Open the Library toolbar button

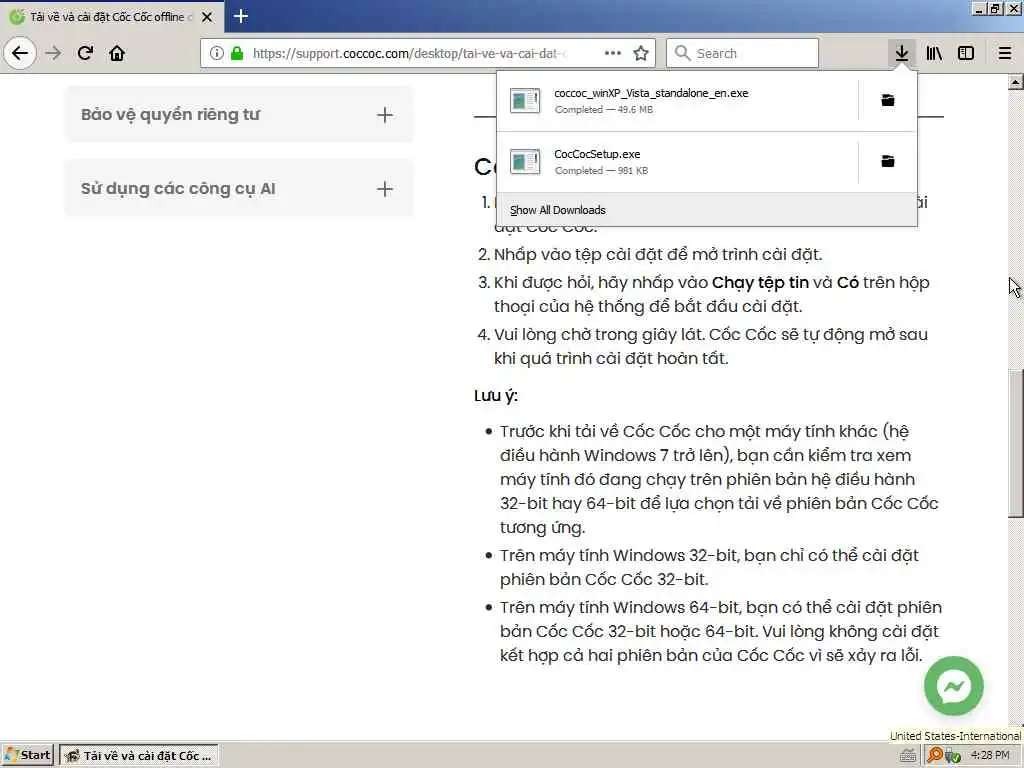pos(934,53)
